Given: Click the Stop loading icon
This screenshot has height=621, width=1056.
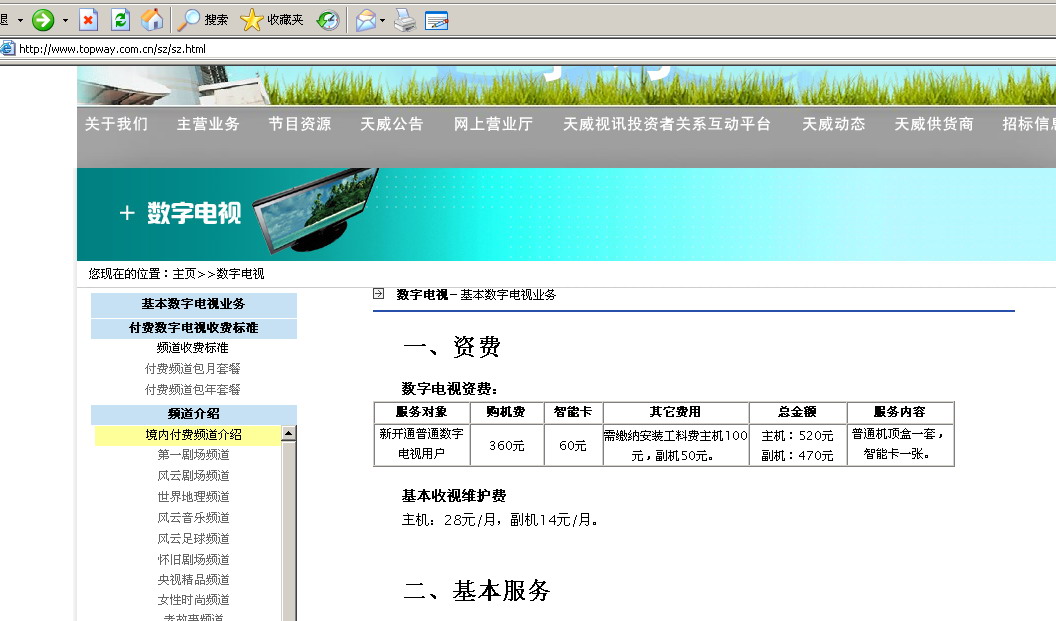Looking at the screenshot, I should [89, 19].
